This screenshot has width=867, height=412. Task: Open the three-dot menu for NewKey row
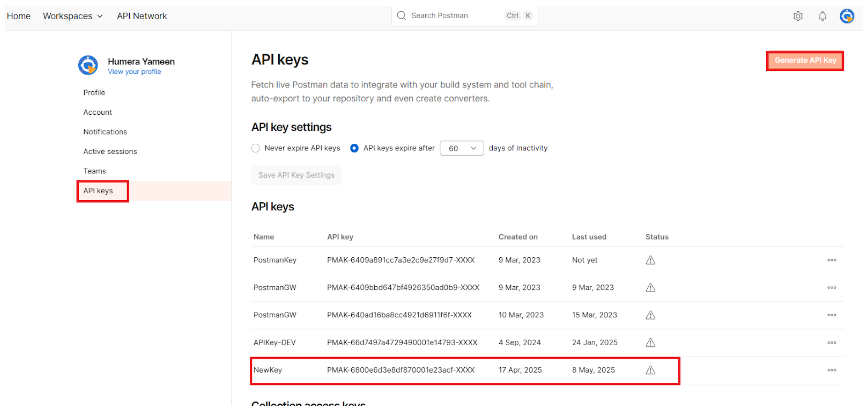click(x=831, y=370)
